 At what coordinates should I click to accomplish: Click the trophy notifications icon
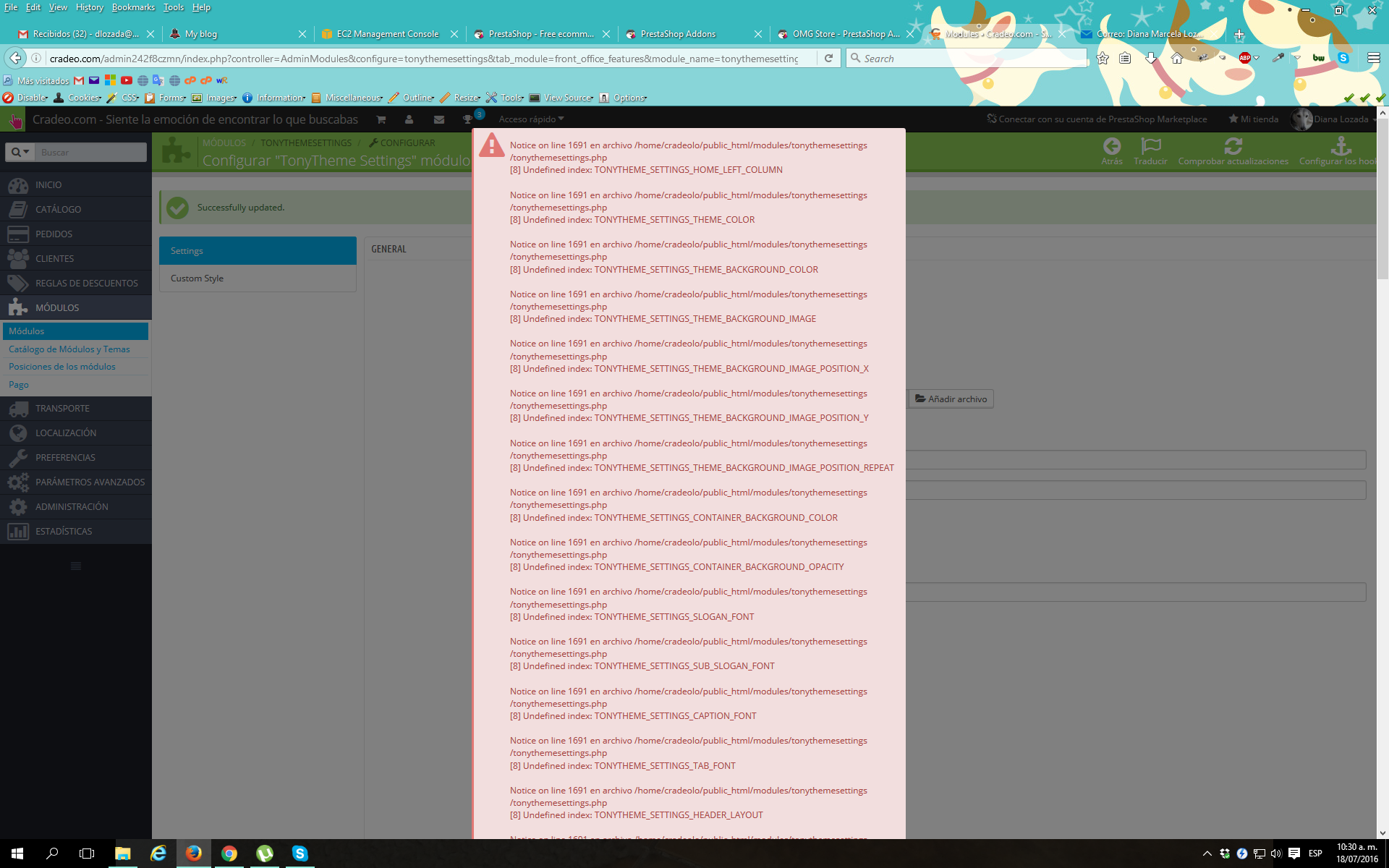click(468, 119)
